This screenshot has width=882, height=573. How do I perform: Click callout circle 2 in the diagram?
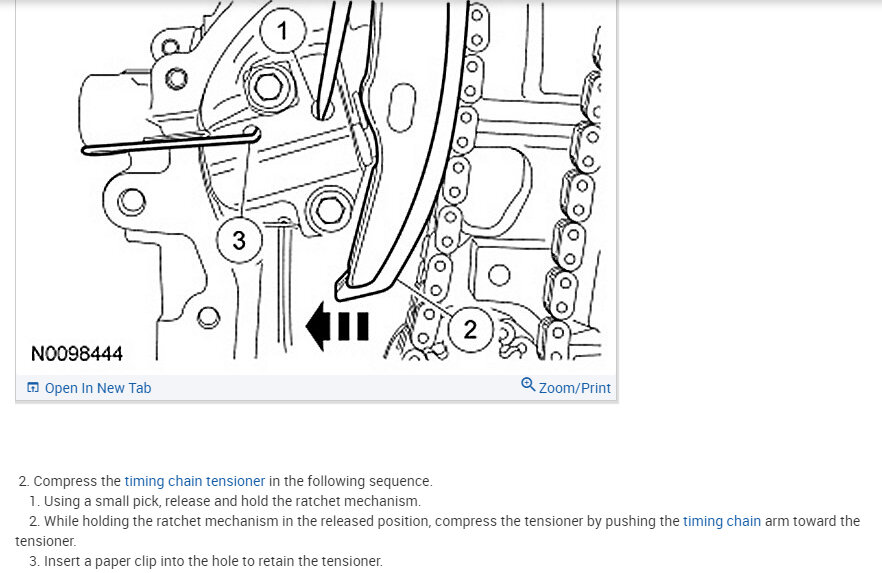[470, 330]
